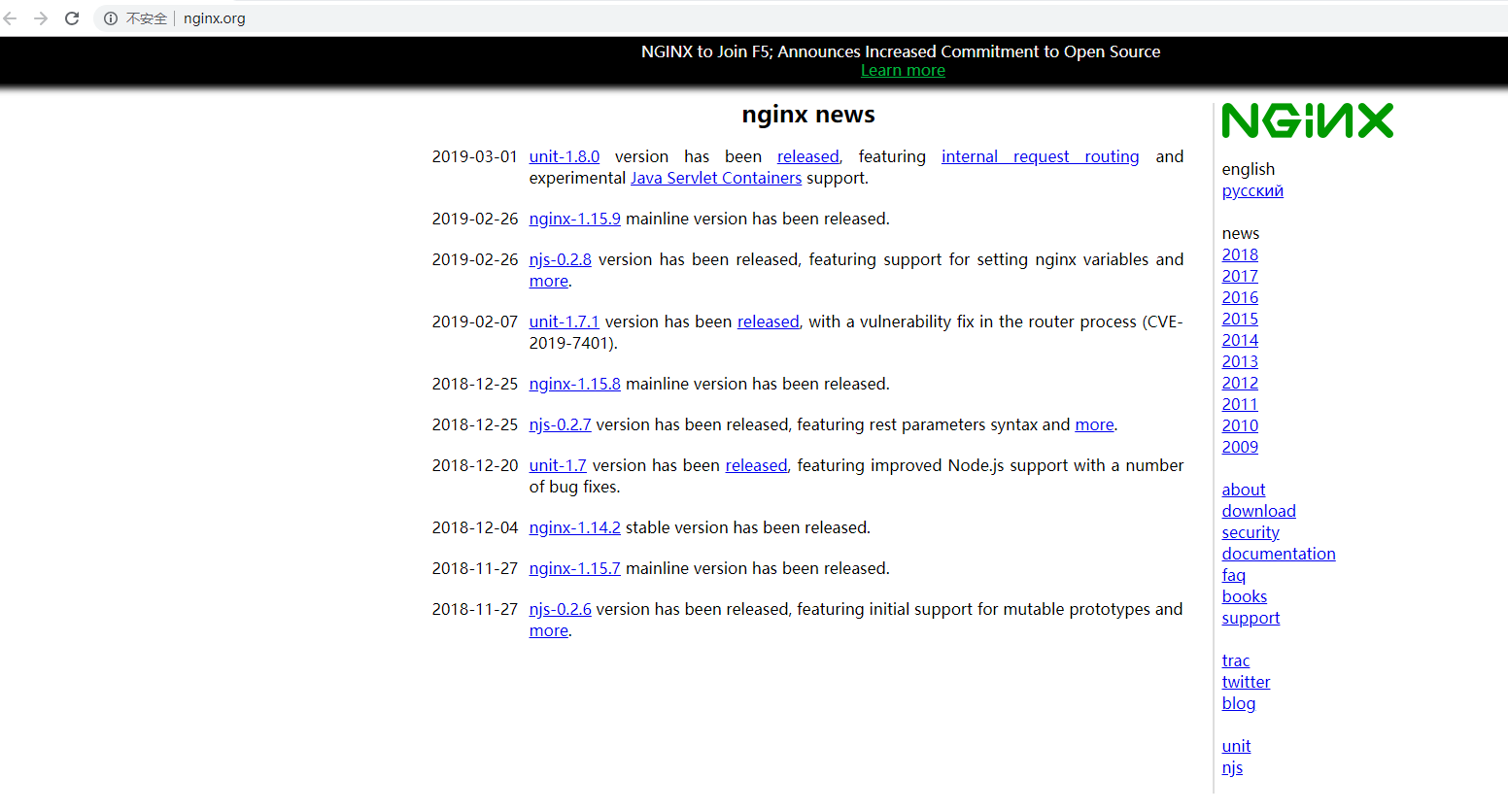The width and height of the screenshot is (1508, 812).
Task: Click released link in unit-1.8.0 entry
Action: point(808,156)
